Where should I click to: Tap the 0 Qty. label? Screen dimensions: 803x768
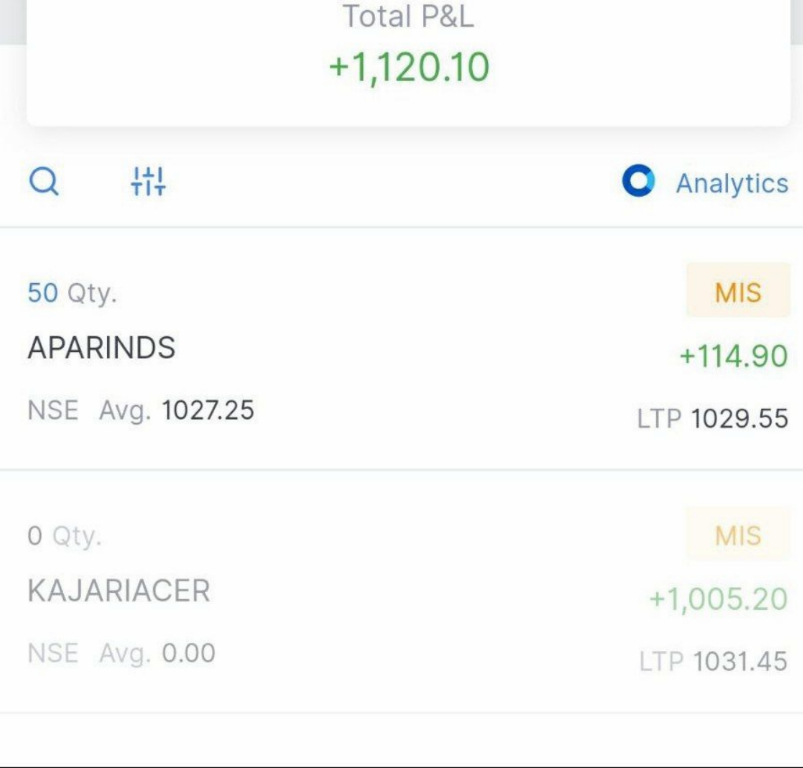coord(64,537)
